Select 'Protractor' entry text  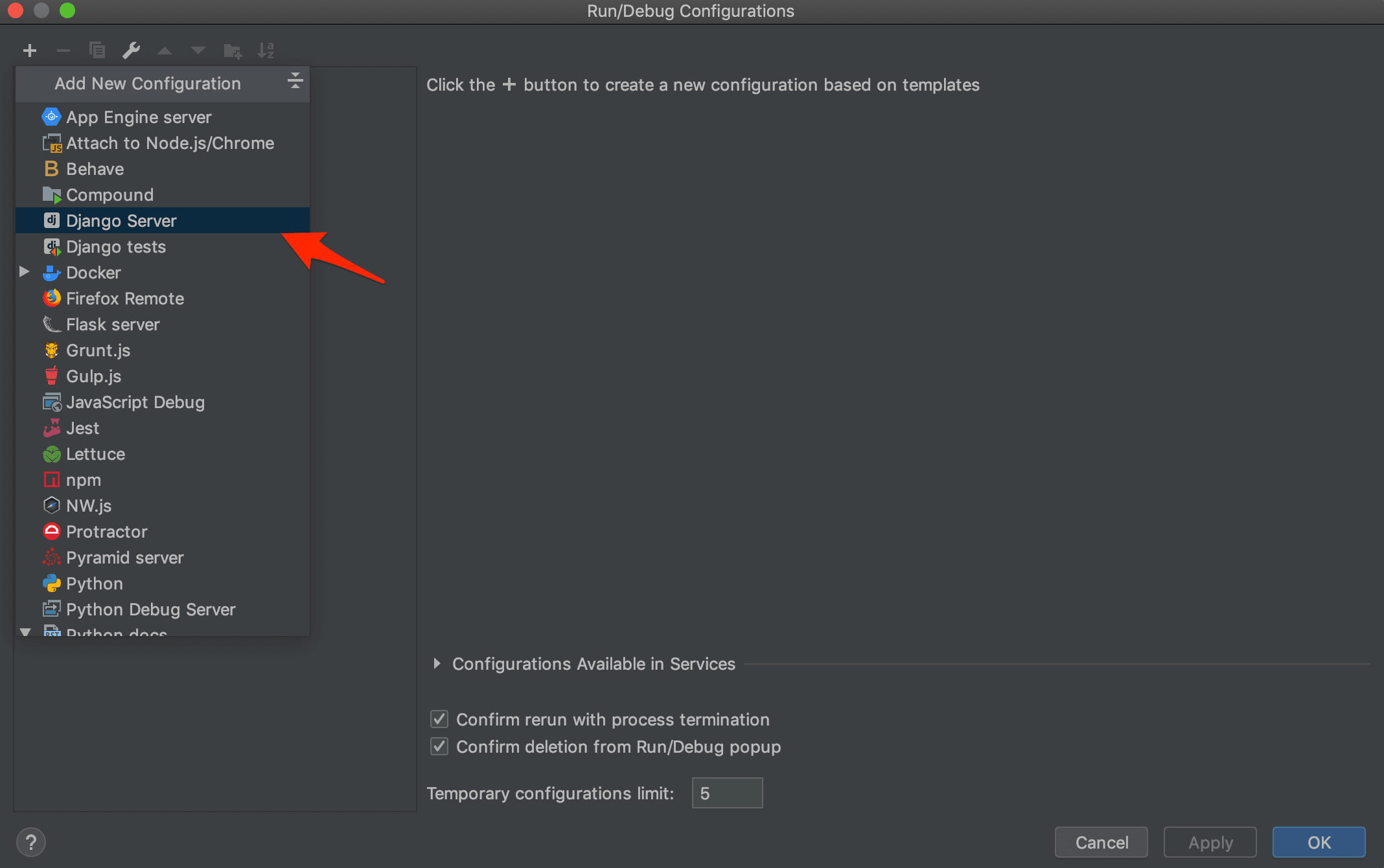click(107, 532)
